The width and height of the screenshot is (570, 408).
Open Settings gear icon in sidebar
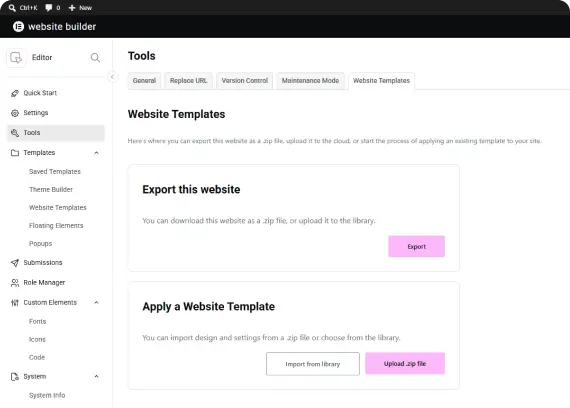[15, 113]
